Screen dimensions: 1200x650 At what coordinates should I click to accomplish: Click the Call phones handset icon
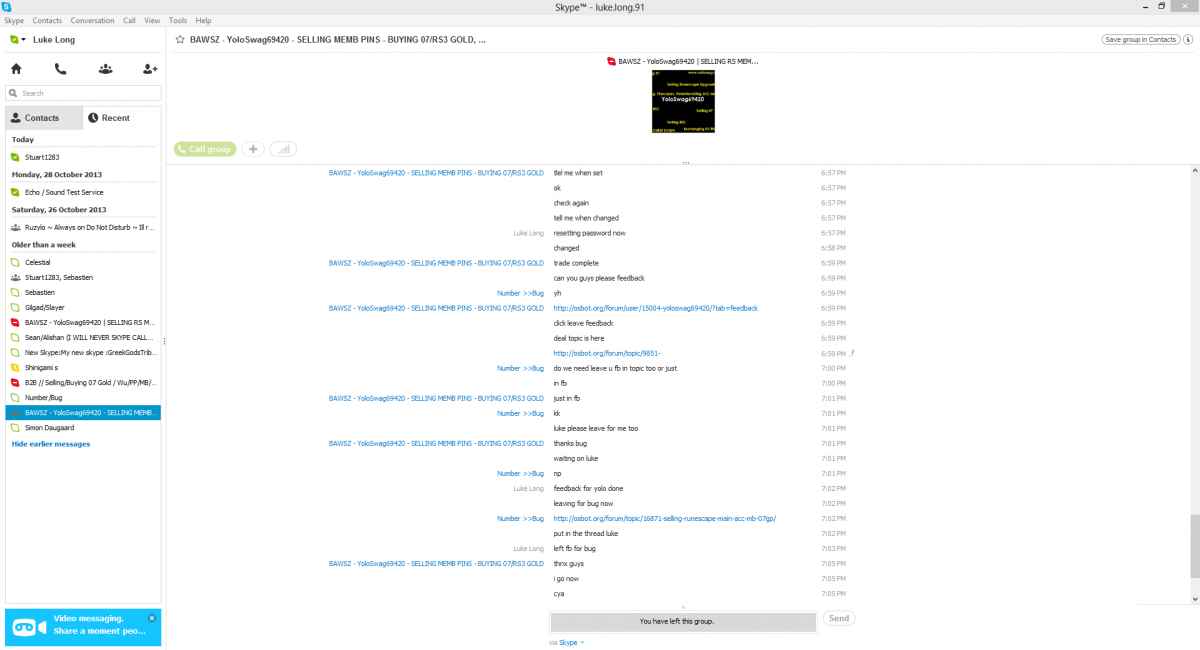[61, 69]
